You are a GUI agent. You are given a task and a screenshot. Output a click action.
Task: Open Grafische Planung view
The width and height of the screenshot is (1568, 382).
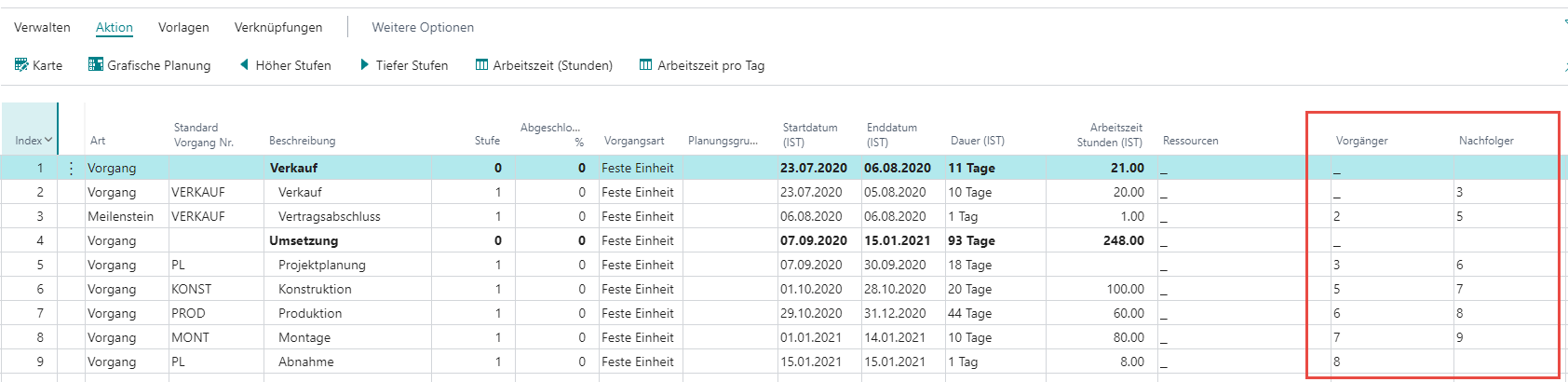click(x=159, y=65)
